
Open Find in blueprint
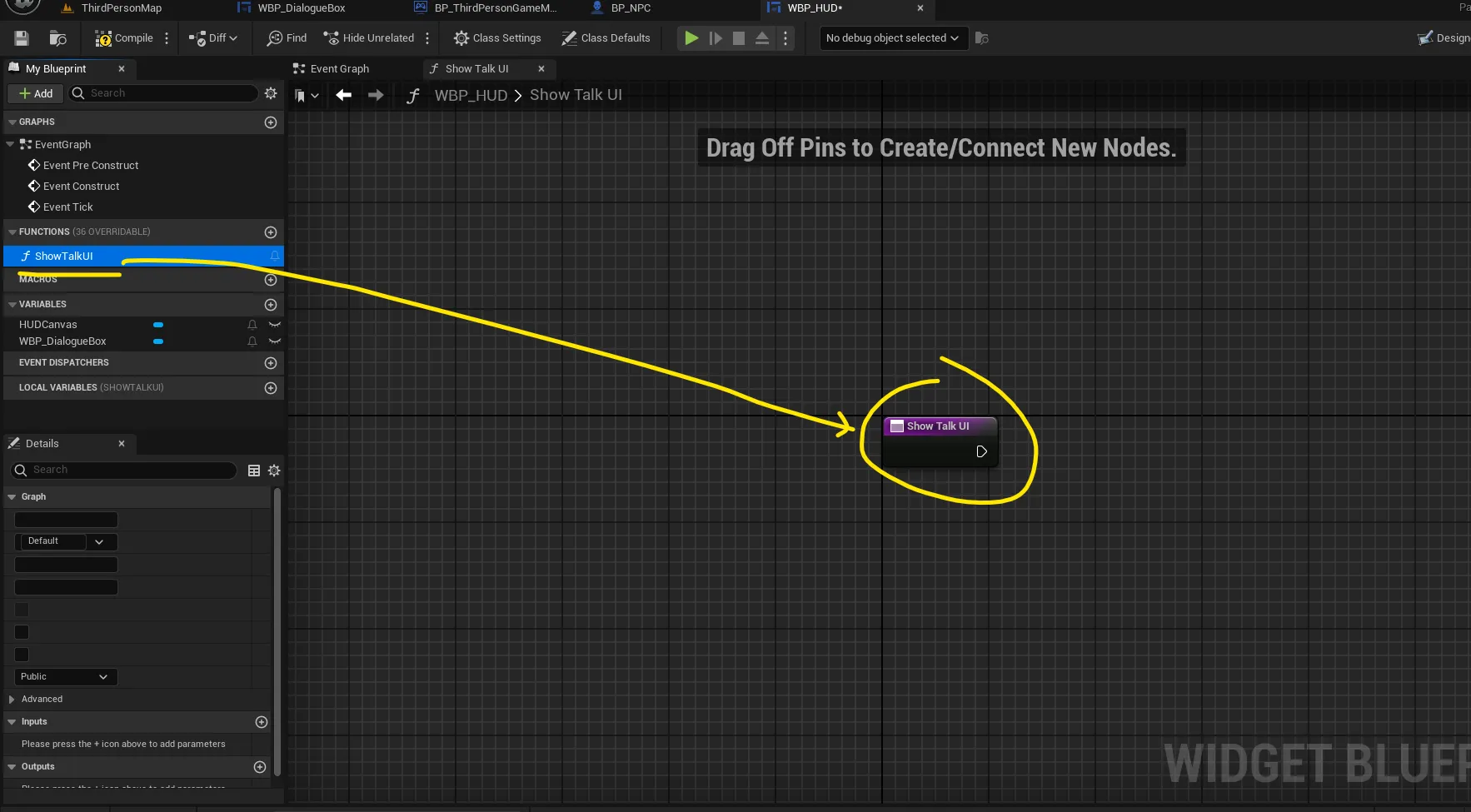(287, 38)
